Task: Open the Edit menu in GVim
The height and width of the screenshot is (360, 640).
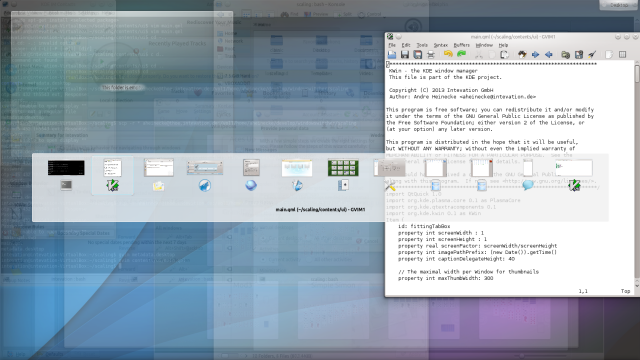Action: point(406,45)
